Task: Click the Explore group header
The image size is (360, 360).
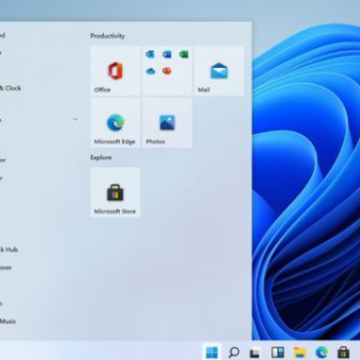Action: coord(101,158)
